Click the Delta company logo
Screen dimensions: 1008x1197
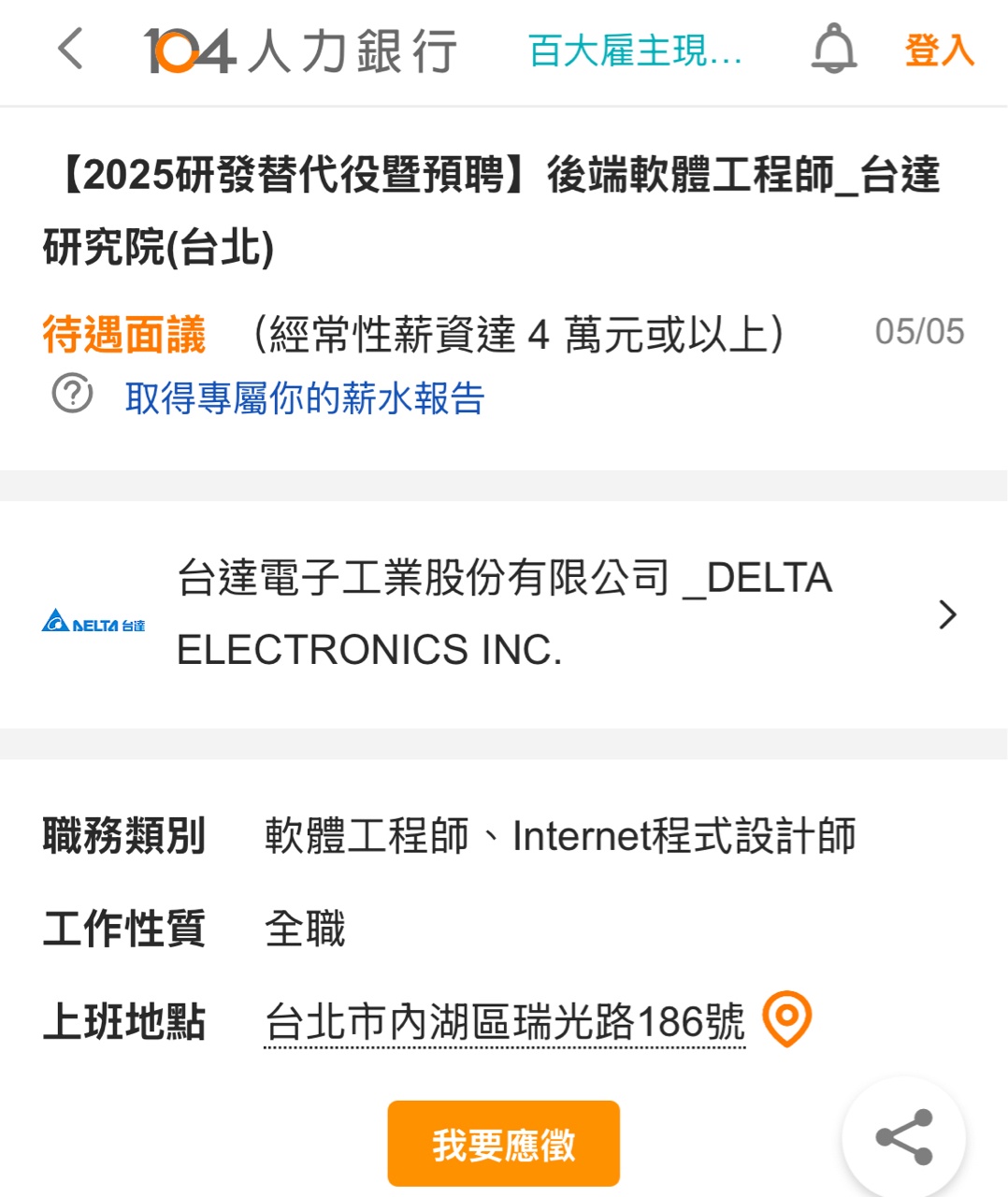click(94, 621)
